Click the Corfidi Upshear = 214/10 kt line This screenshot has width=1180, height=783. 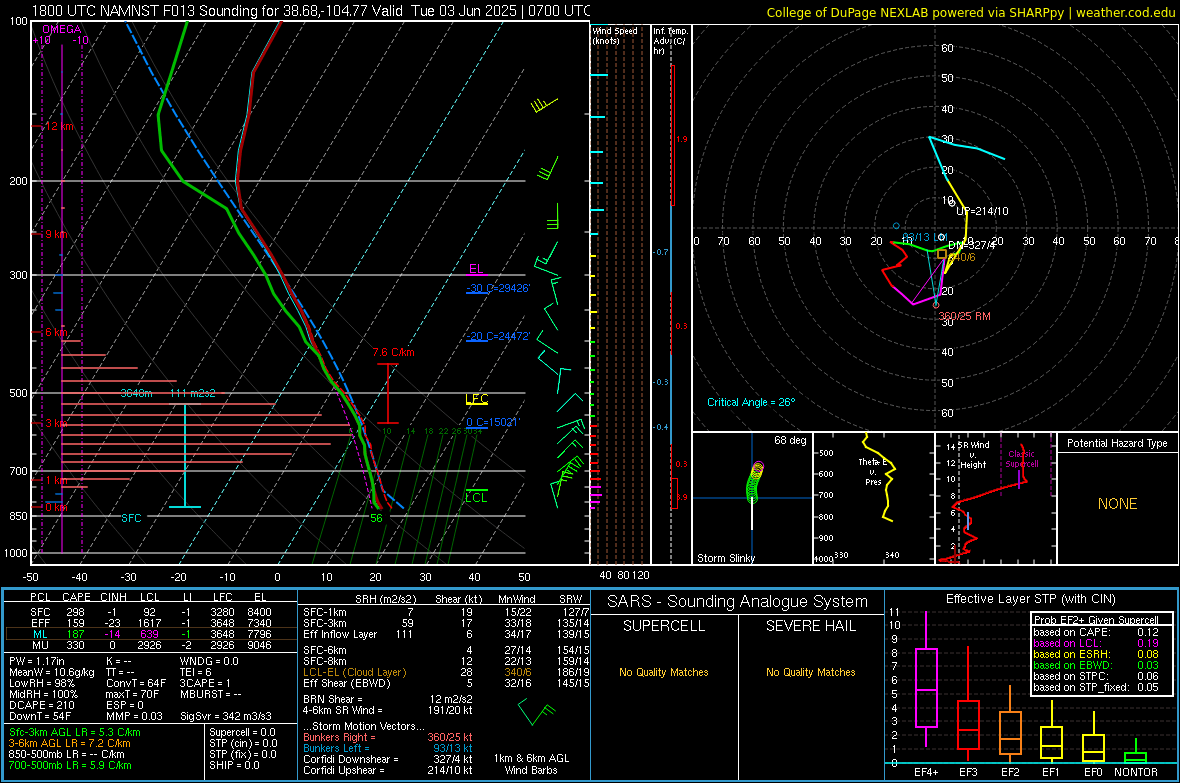388,770
